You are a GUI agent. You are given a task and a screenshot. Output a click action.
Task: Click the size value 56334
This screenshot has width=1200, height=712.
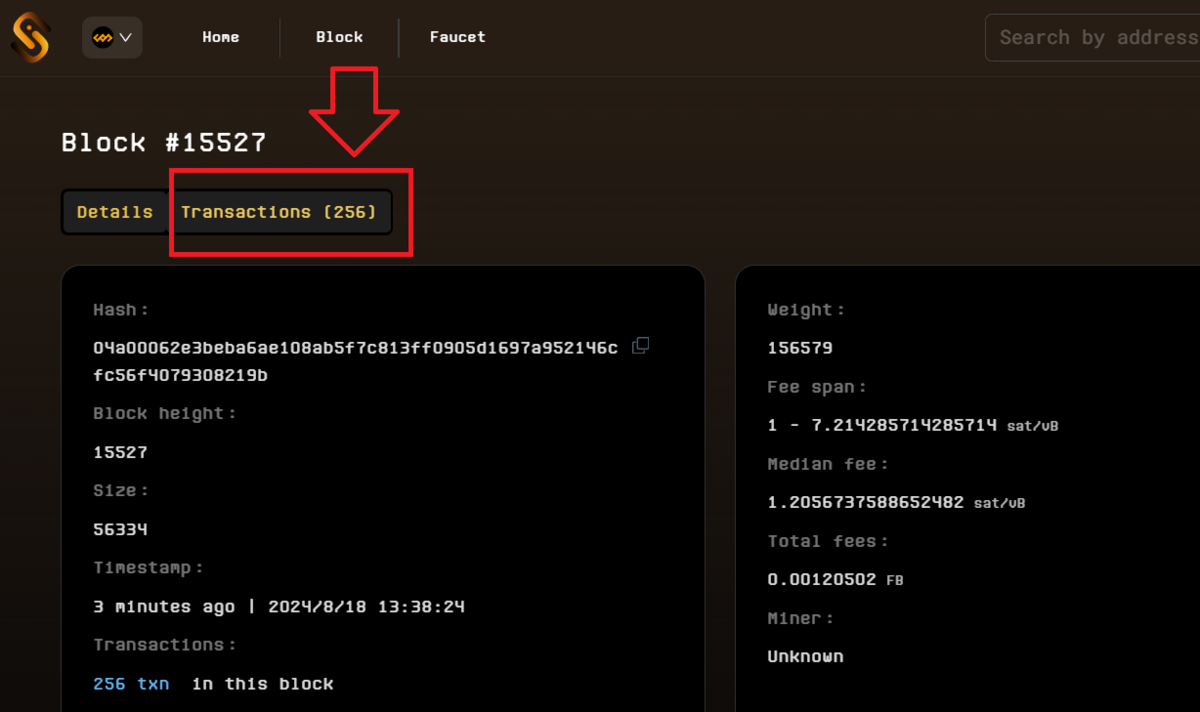tap(120, 529)
